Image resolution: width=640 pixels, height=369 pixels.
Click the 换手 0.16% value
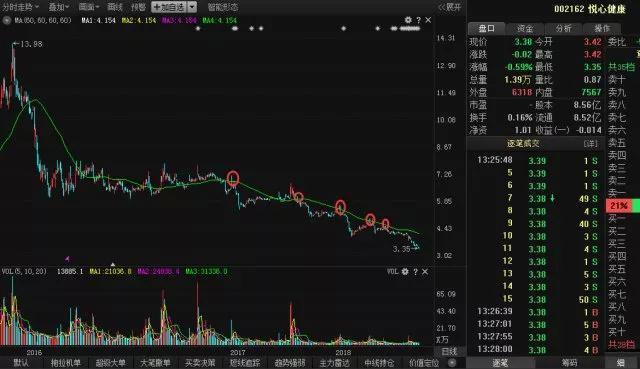pos(520,118)
